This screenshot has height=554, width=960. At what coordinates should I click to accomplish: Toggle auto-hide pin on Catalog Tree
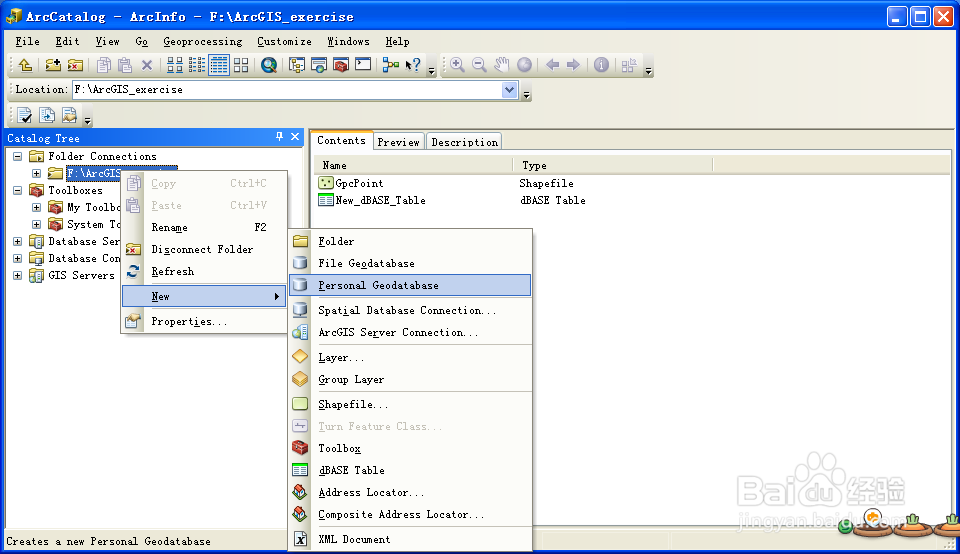pos(279,137)
